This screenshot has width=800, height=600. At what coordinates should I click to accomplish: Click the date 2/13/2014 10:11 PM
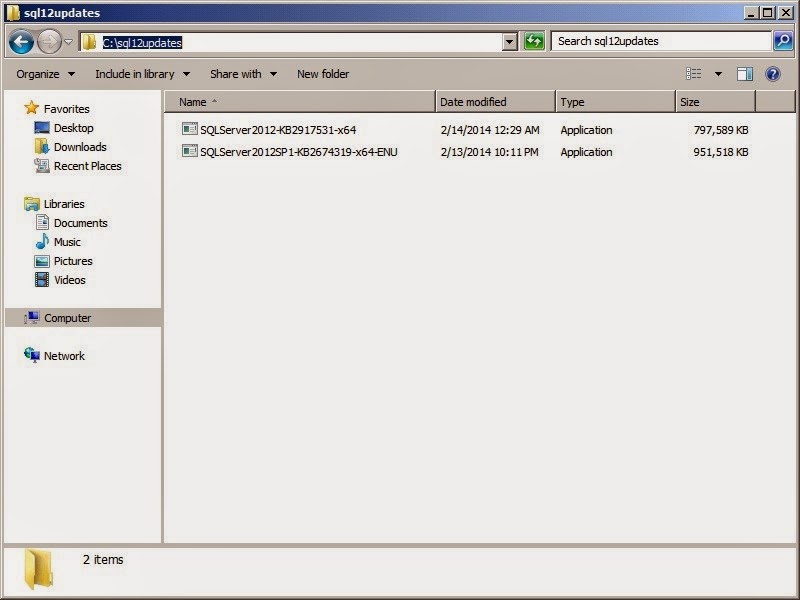click(489, 152)
